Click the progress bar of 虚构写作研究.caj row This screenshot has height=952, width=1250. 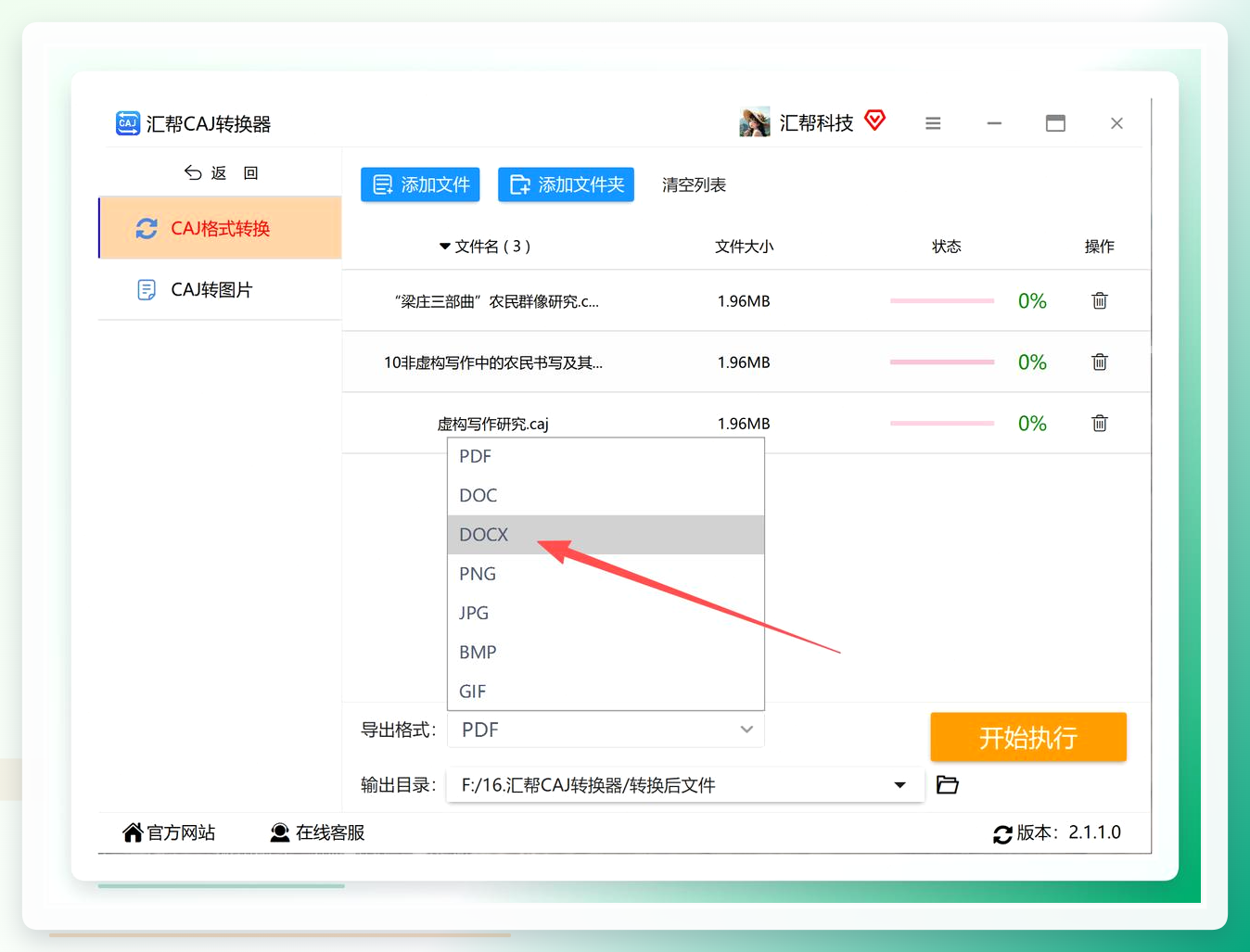point(942,423)
